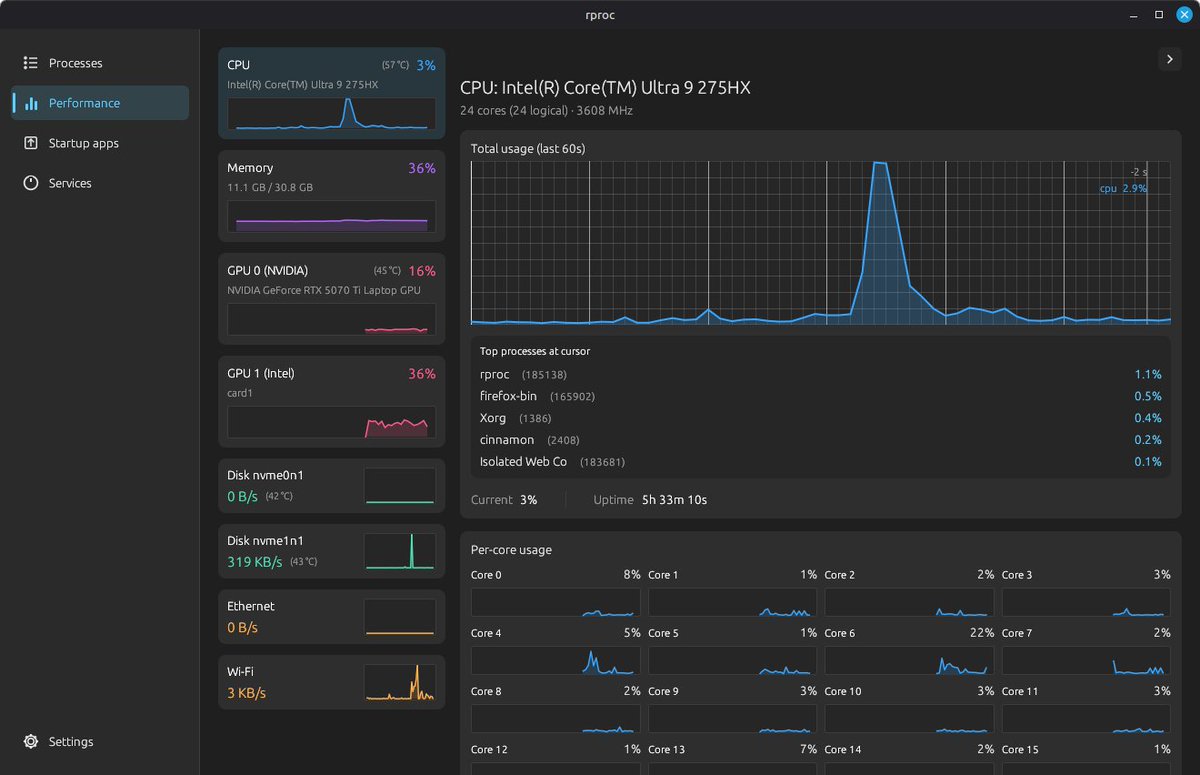Close the rproc window
This screenshot has width=1200, height=775.
point(1184,15)
